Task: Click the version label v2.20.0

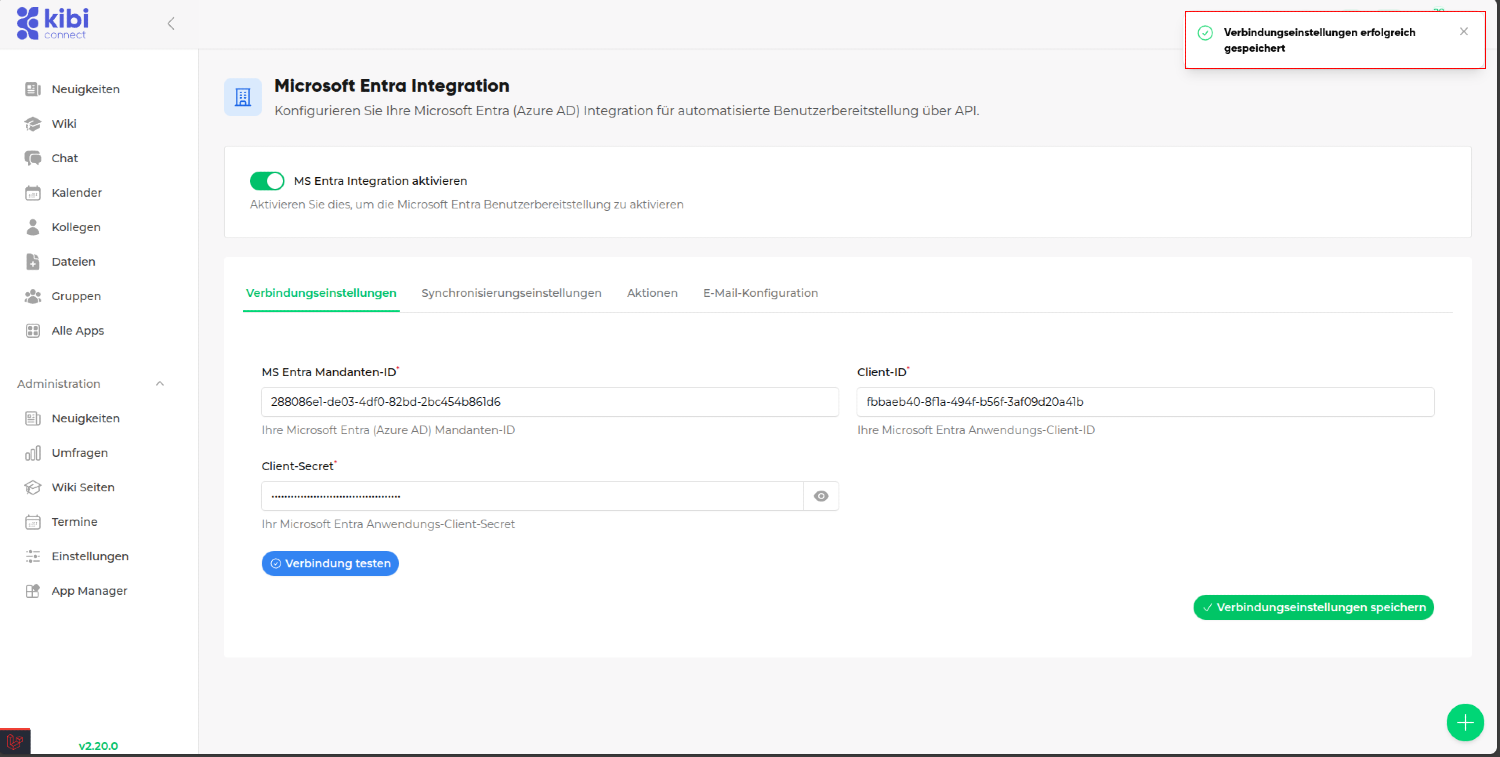Action: tap(98, 746)
